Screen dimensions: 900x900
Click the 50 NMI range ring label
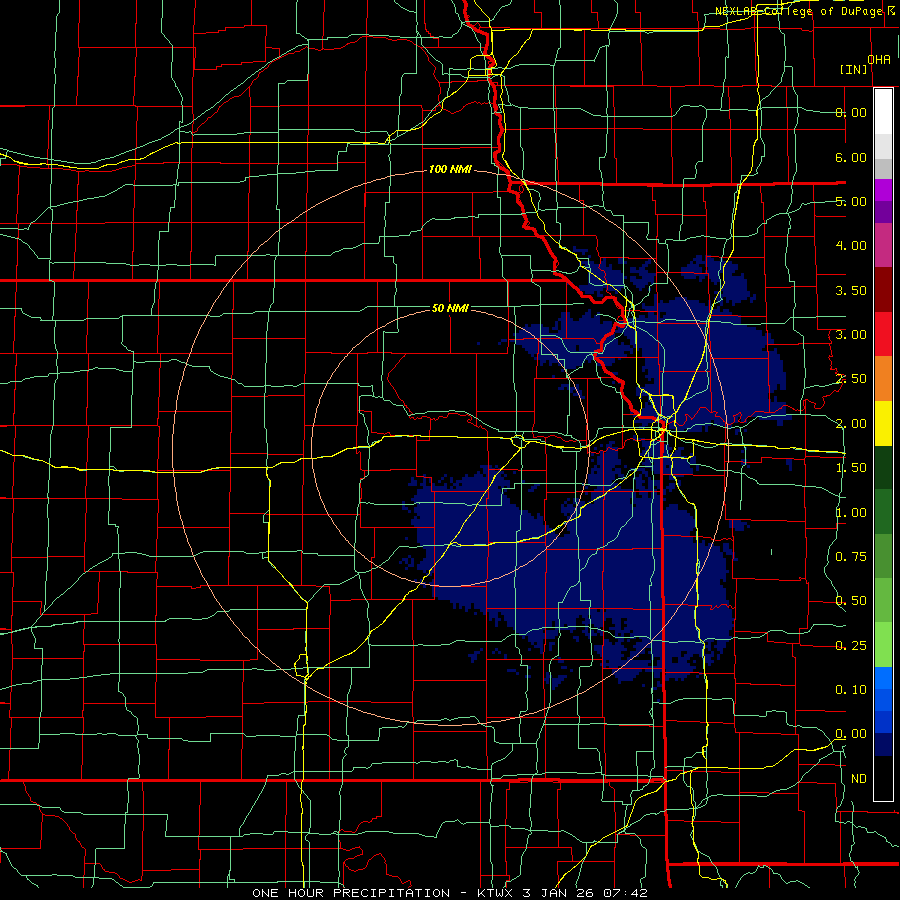[450, 308]
